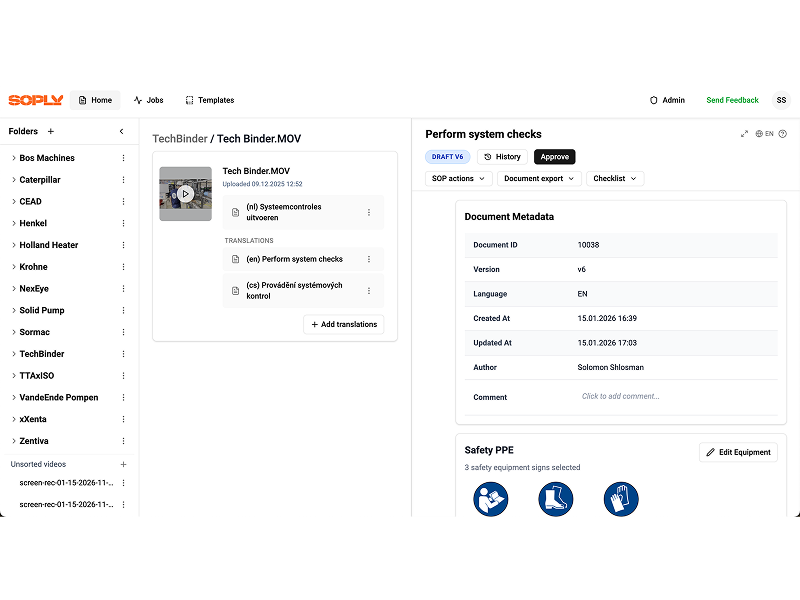This screenshot has width=800, height=600.
Task: Open options menu for Caterpillar folder
Action: click(x=124, y=180)
